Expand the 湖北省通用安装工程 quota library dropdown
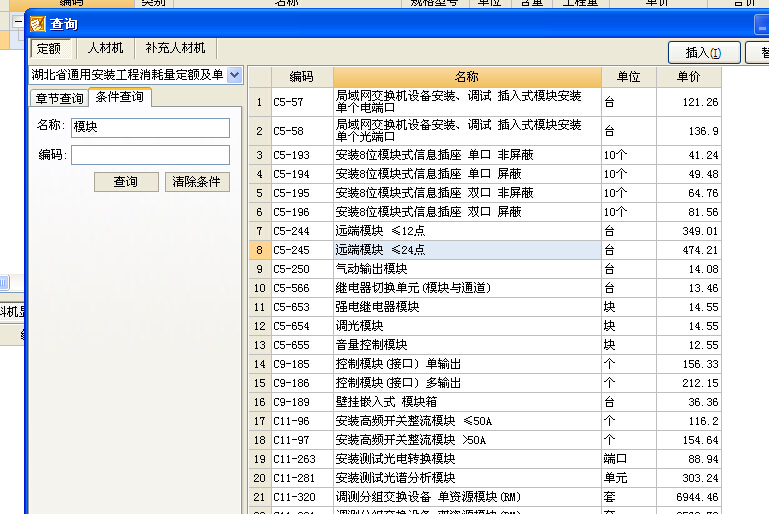Viewport: 769px width, 514px height. click(x=234, y=75)
